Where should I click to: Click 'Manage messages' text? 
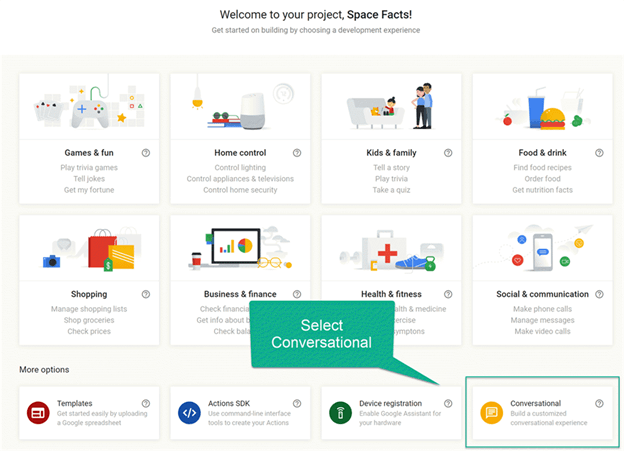542,320
